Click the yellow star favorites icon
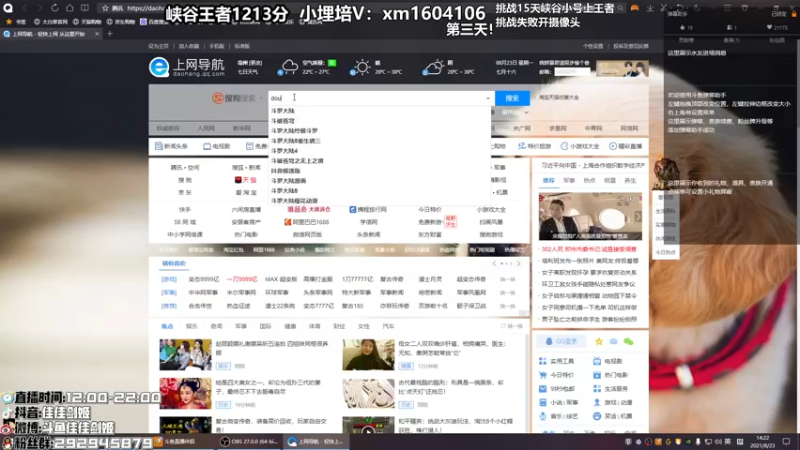The width and height of the screenshot is (800, 450). click(598, 341)
